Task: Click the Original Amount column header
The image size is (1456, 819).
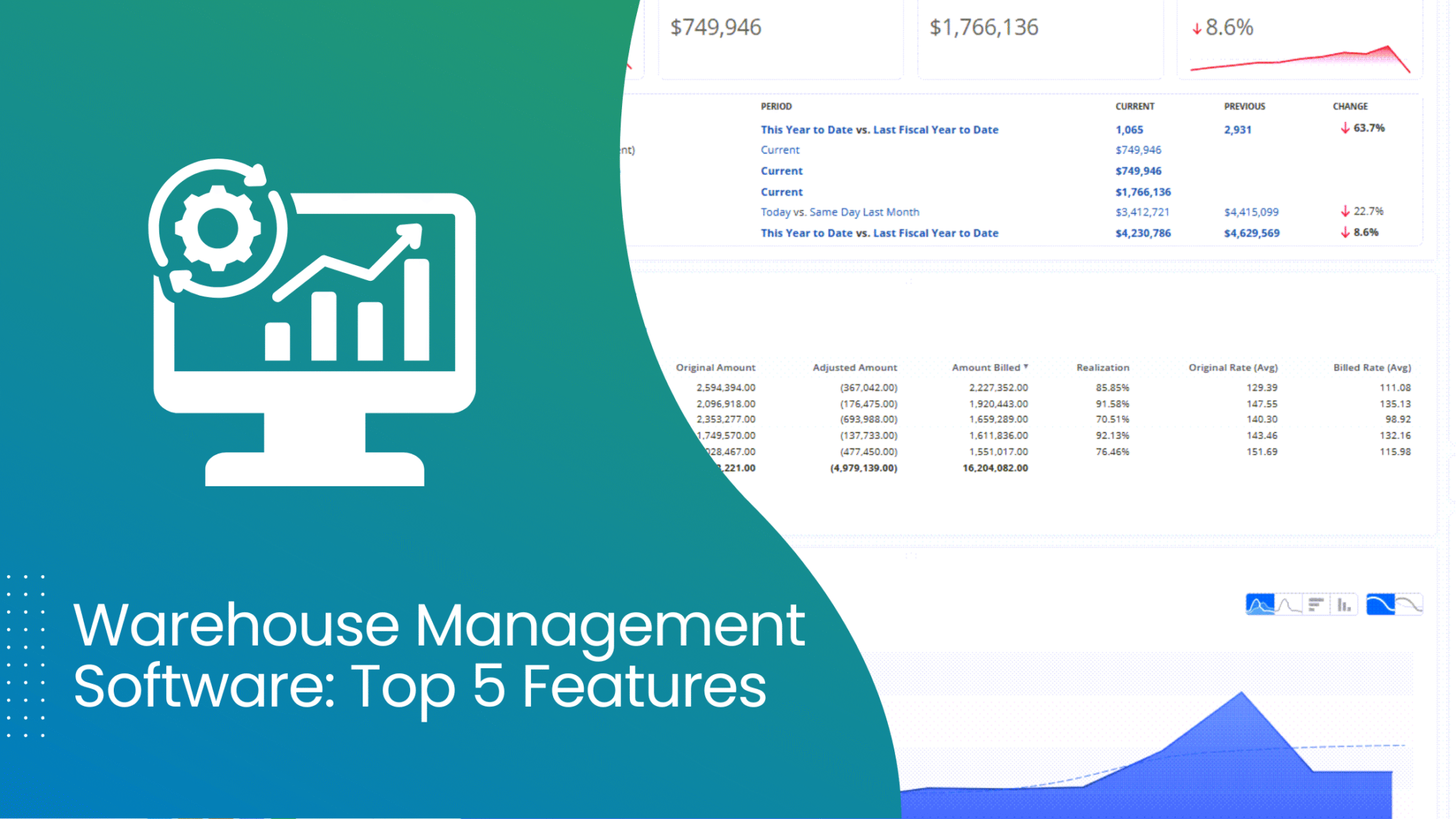Action: [715, 368]
